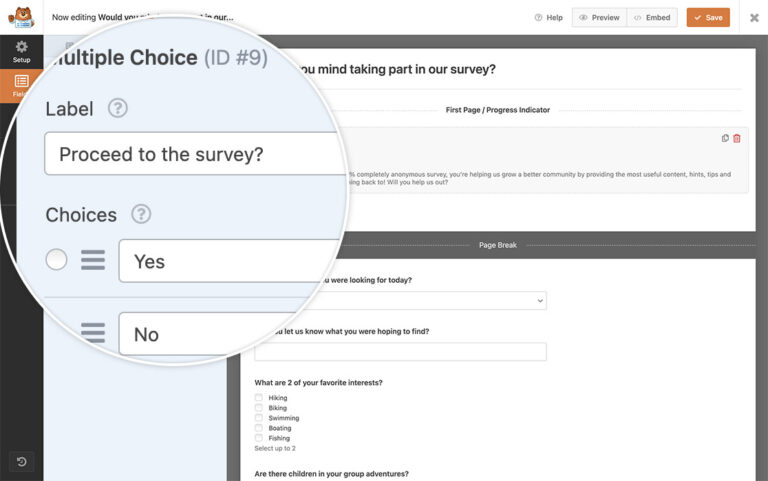768x481 pixels.
Task: Save the form with the orange Save button
Action: tap(708, 18)
